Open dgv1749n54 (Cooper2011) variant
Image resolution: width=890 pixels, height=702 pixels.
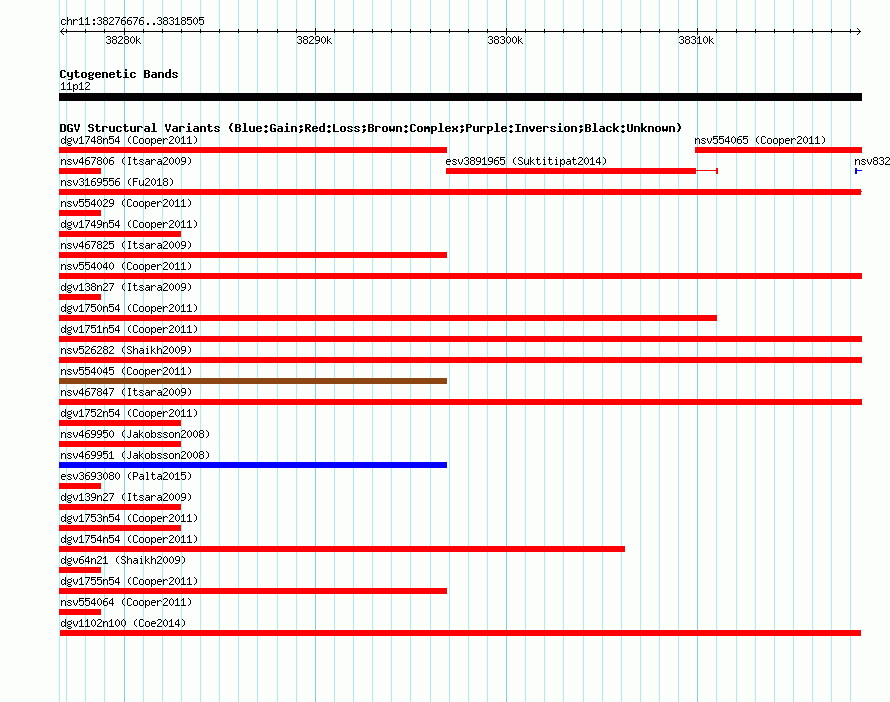point(129,224)
